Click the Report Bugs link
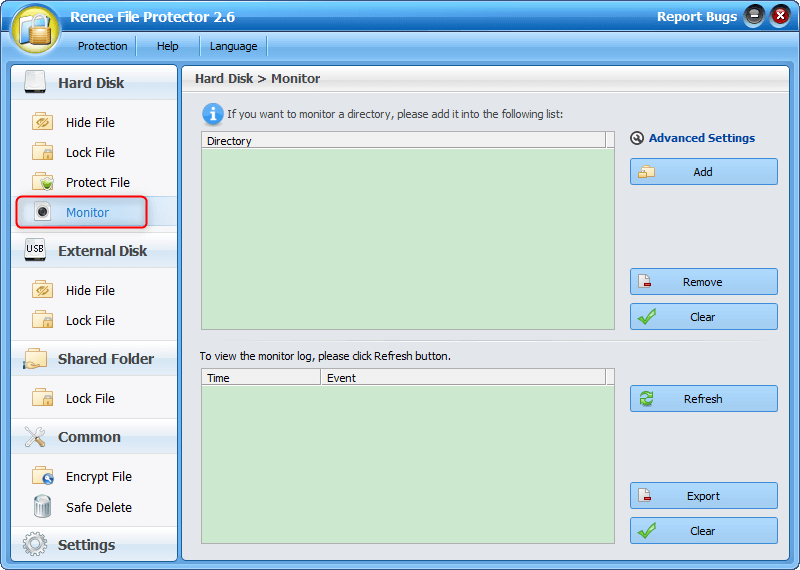Screen dimensions: 800x570 [x=696, y=16]
